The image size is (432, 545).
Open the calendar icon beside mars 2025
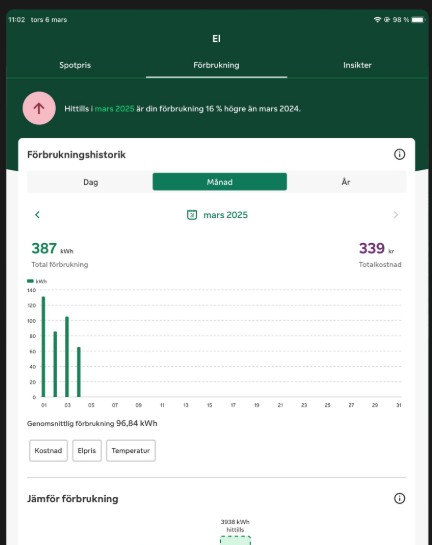192,215
